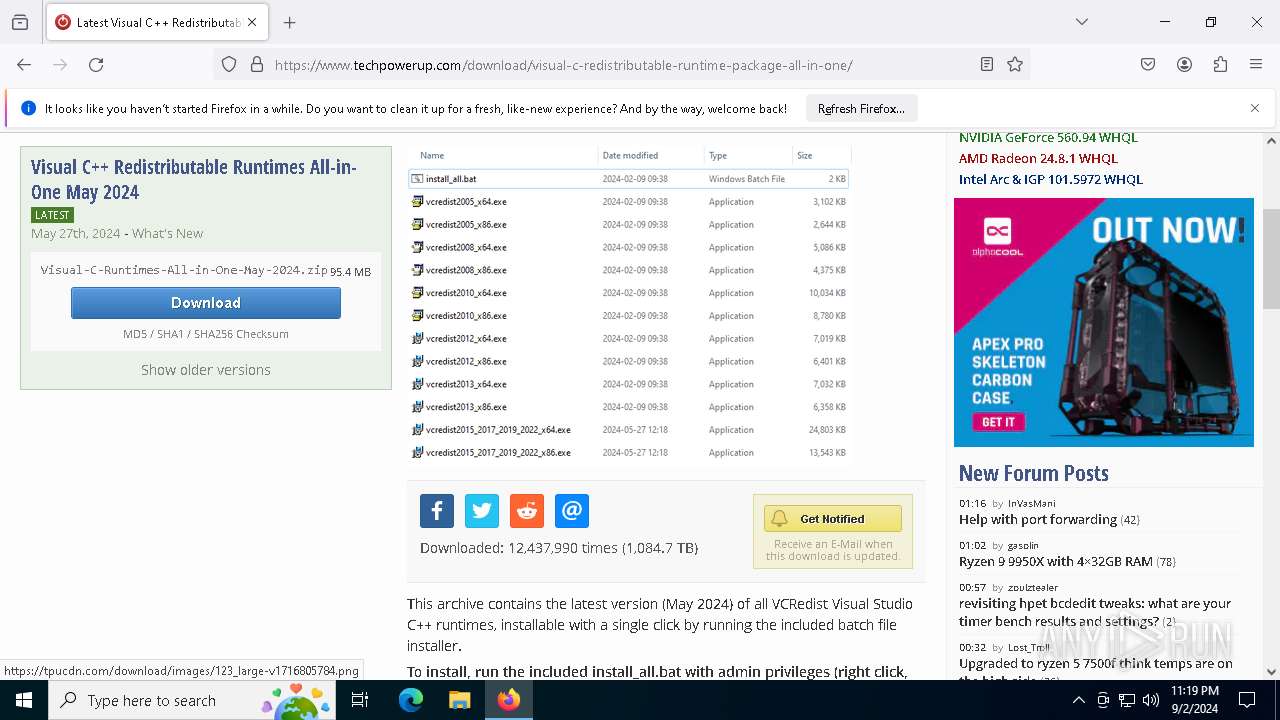The height and width of the screenshot is (720, 1280).
Task: Open What's New link
Action: [x=168, y=233]
